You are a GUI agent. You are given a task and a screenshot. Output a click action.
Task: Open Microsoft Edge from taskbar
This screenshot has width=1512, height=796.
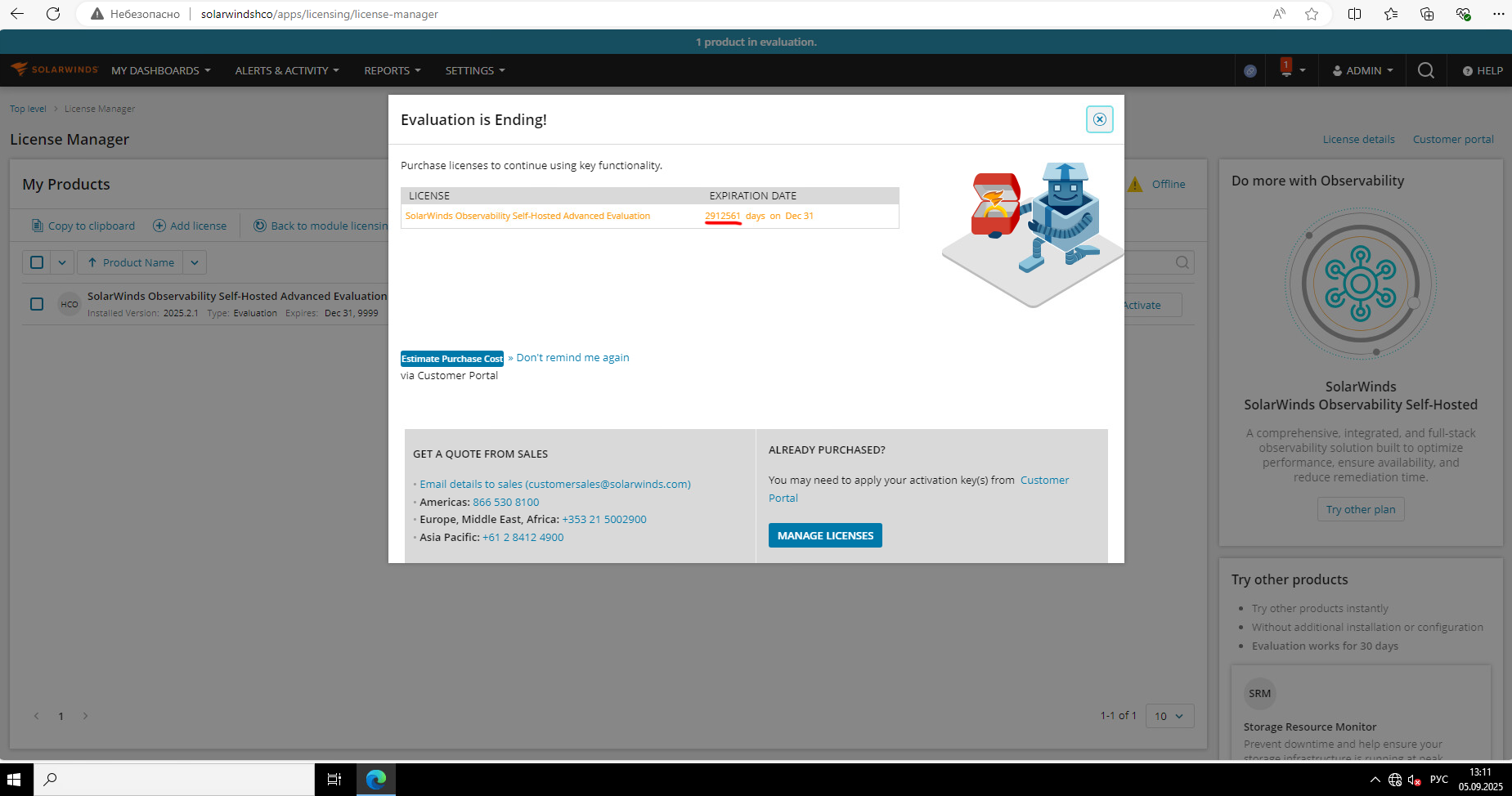[x=376, y=780]
